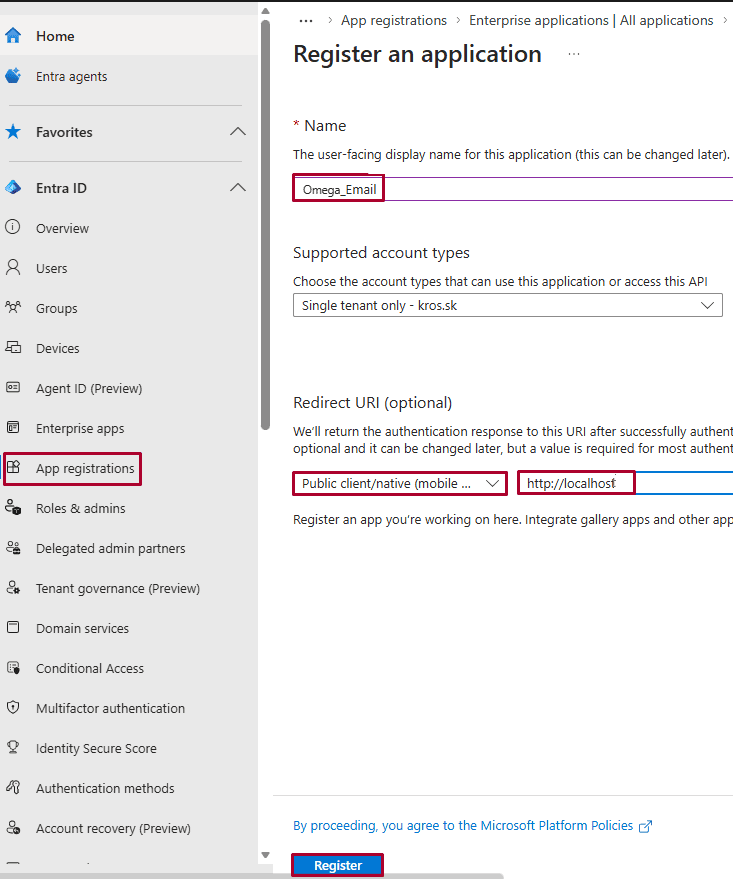Click the Name input field
Image resolution: width=733 pixels, height=879 pixels.
(513, 189)
